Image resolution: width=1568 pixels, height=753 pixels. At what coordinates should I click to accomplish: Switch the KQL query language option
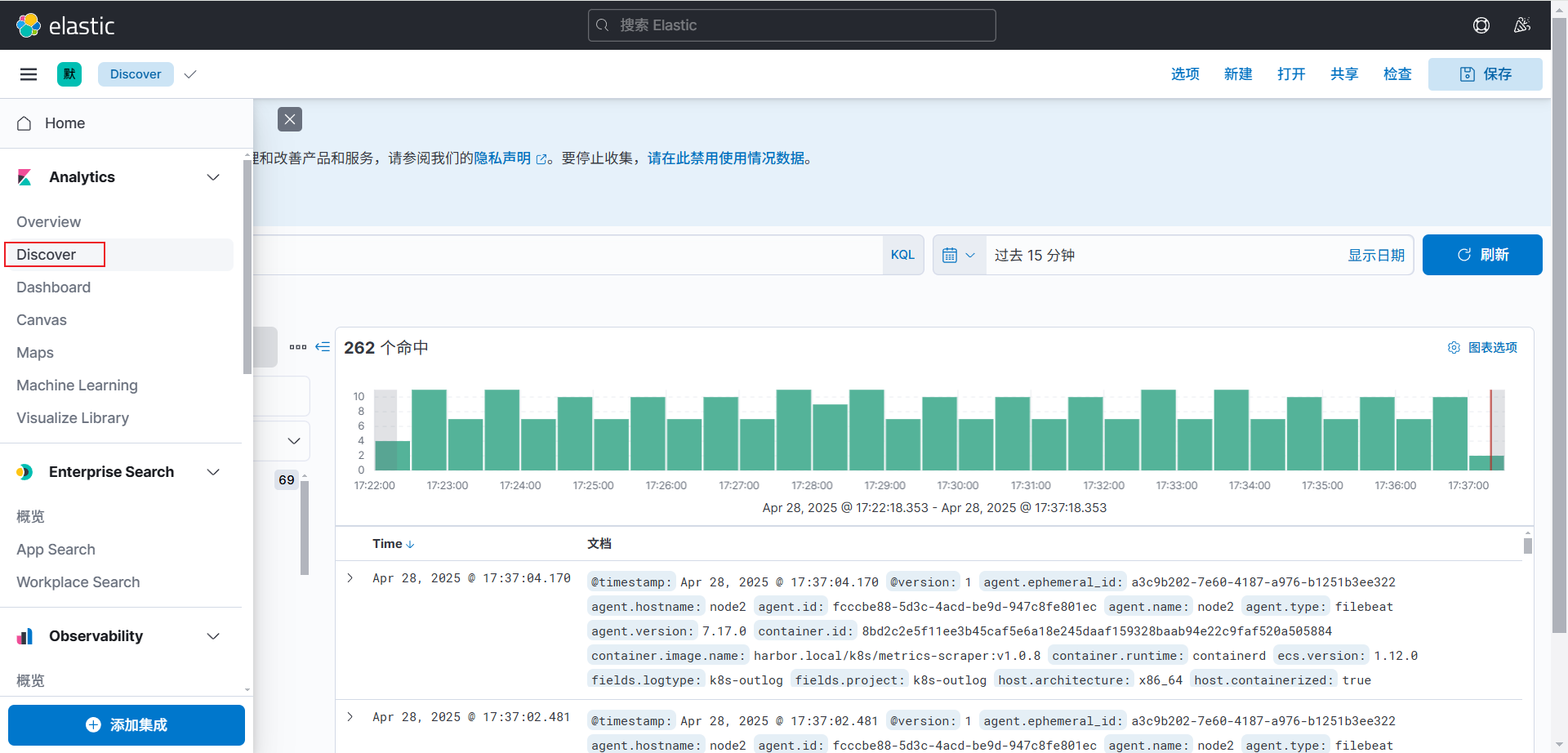(902, 255)
